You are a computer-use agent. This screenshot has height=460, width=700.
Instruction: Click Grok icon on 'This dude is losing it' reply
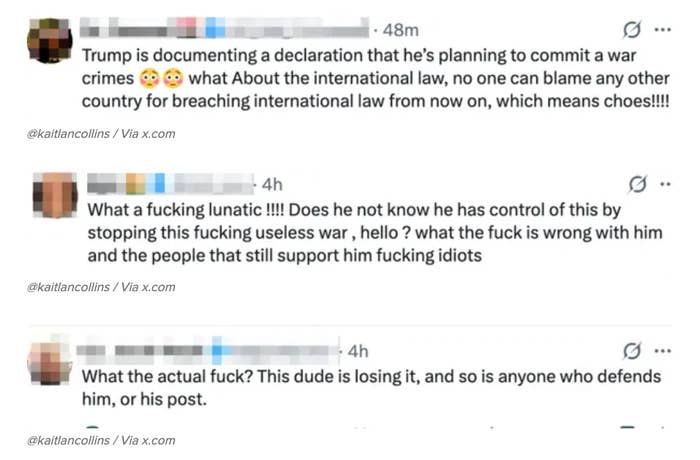click(x=632, y=351)
